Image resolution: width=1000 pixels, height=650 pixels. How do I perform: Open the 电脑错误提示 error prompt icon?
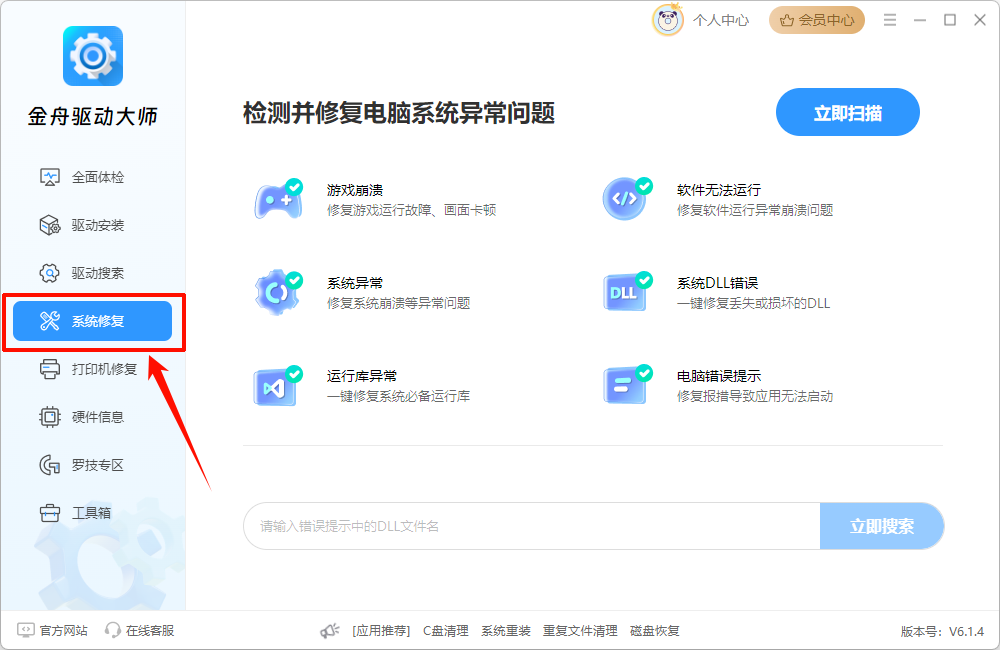[626, 385]
